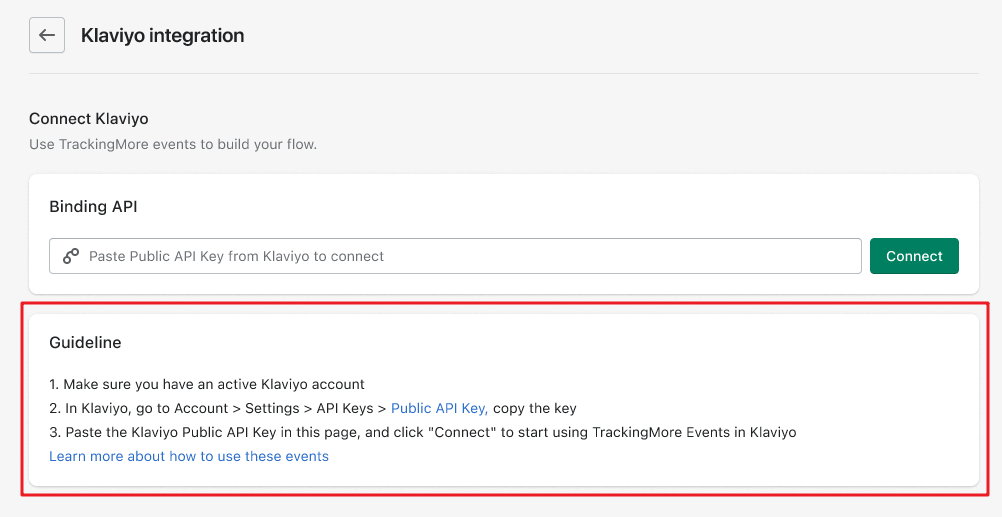
Task: Click the Klaviyo integration page title
Action: point(162,35)
